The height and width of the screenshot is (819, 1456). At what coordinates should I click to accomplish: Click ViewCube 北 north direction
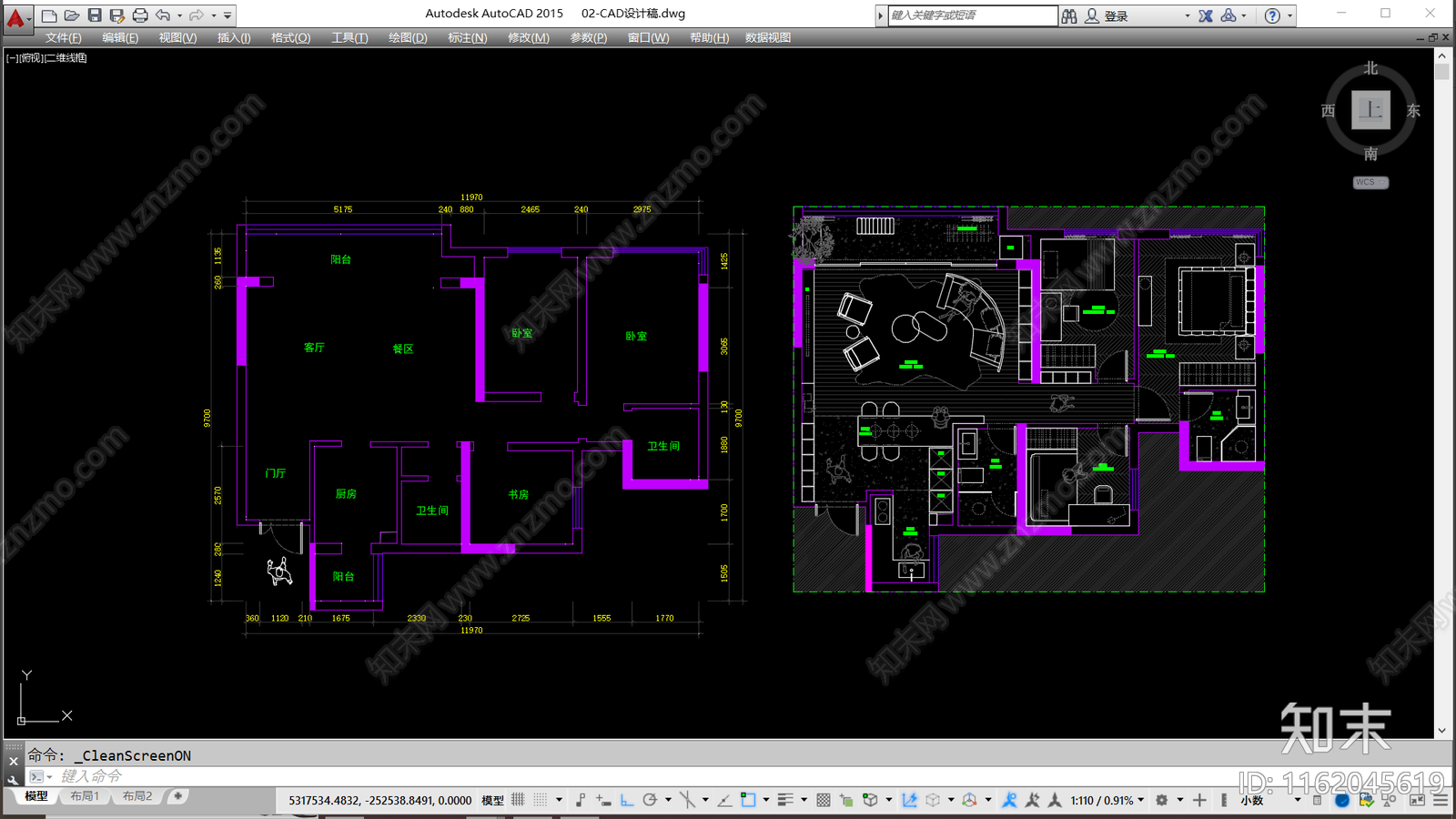(1370, 68)
